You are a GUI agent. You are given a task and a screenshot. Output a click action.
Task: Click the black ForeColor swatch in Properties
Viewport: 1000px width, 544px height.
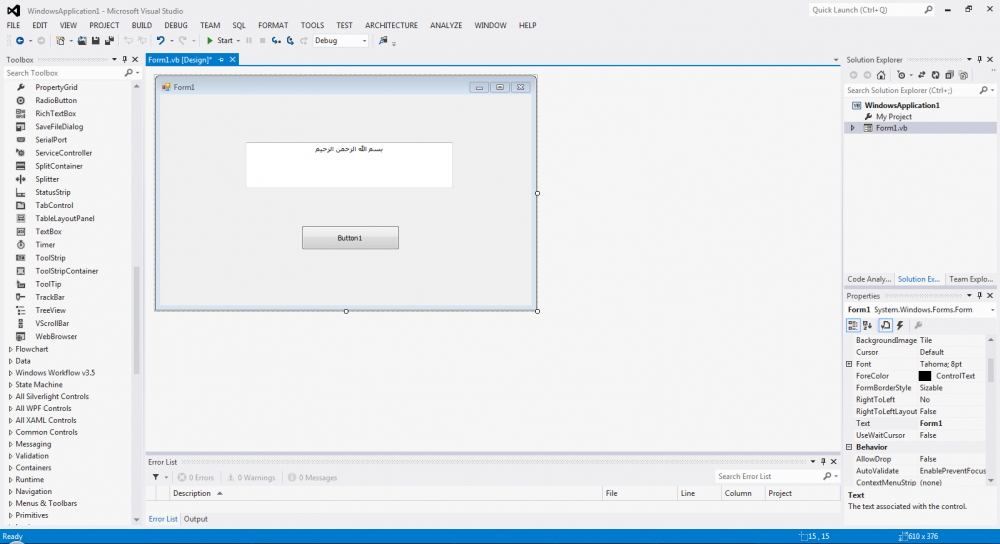click(925, 376)
